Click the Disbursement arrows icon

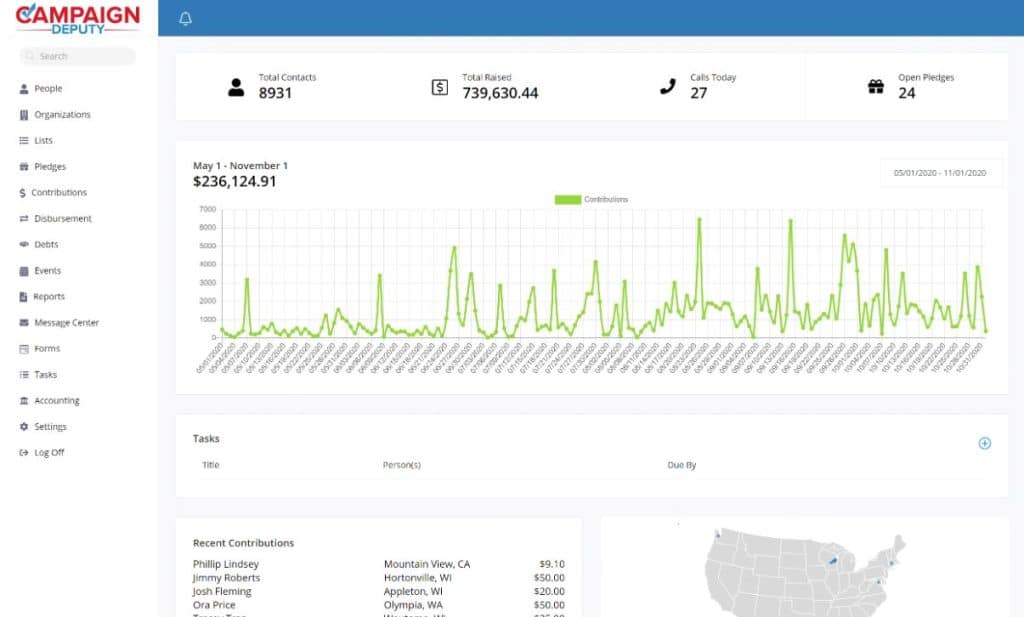pos(24,219)
